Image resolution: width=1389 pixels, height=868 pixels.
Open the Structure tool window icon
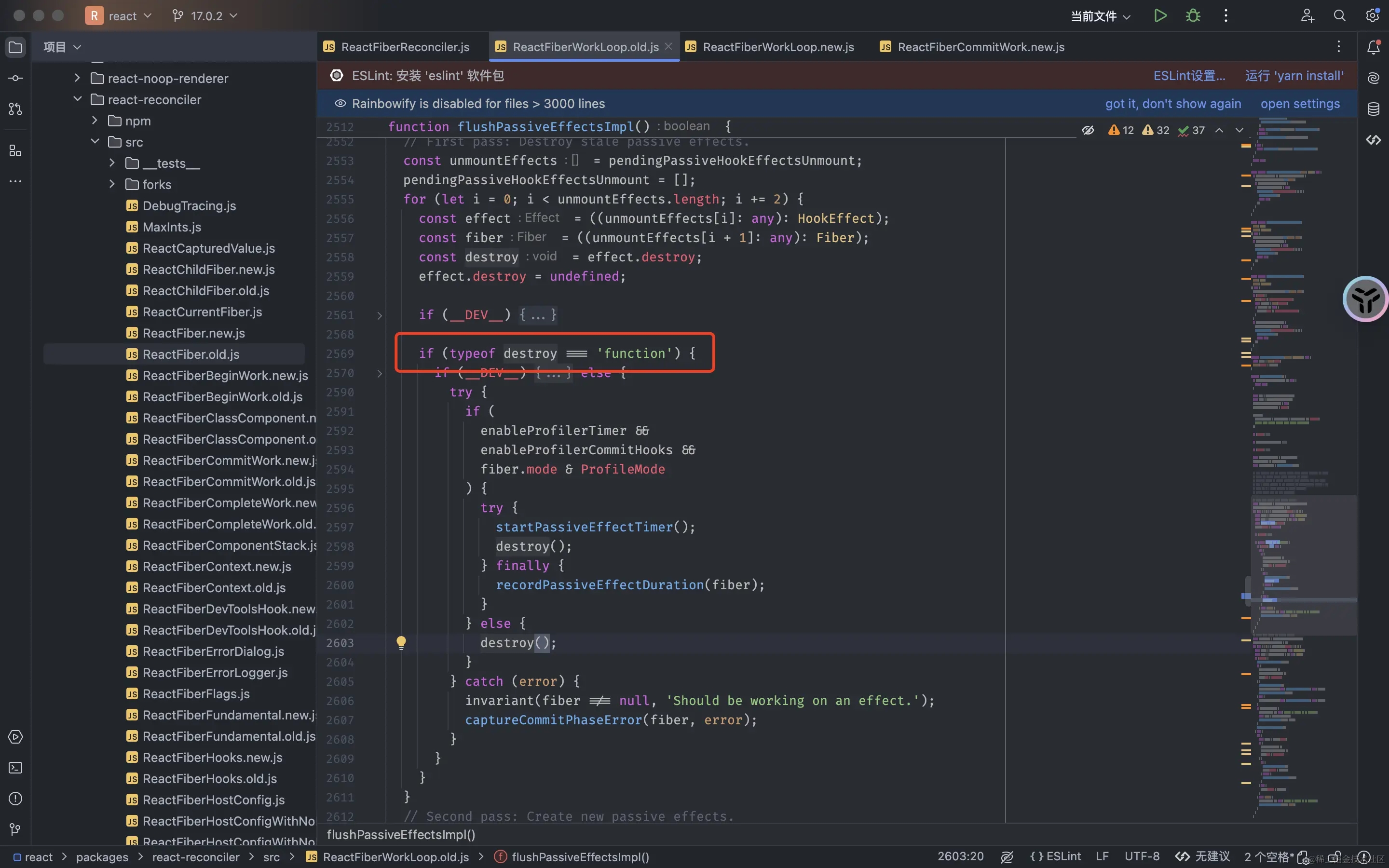click(15, 151)
